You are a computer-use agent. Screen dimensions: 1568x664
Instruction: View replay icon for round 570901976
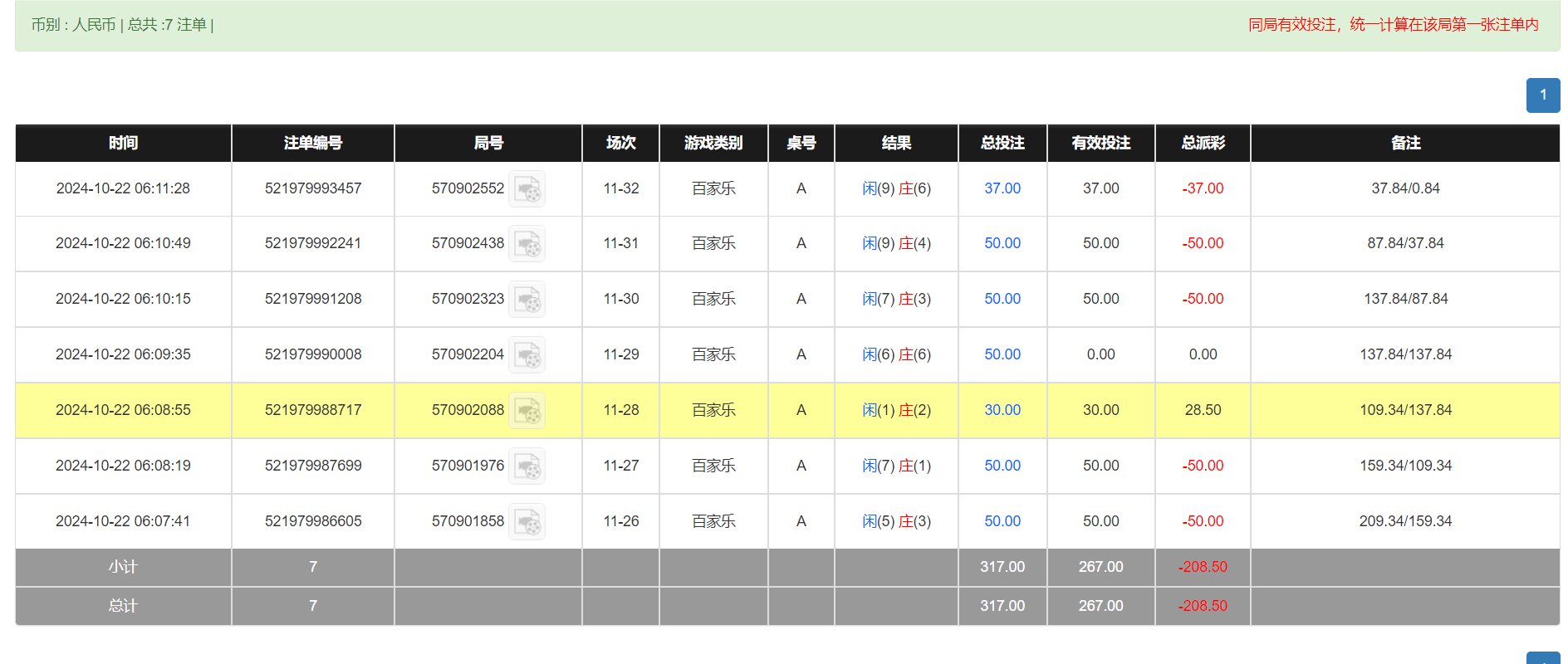tap(527, 466)
